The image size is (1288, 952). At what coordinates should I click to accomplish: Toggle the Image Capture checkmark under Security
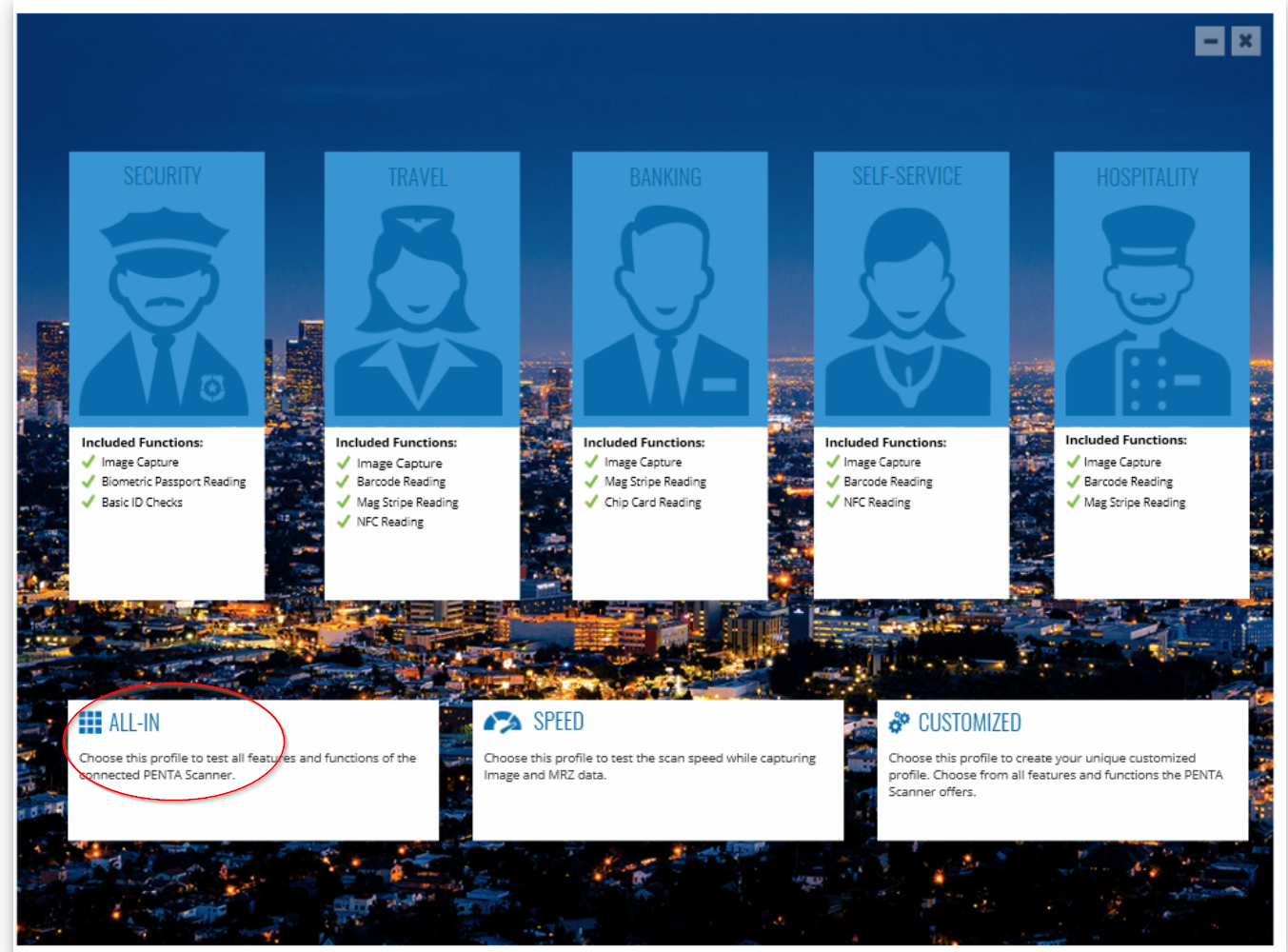88,462
